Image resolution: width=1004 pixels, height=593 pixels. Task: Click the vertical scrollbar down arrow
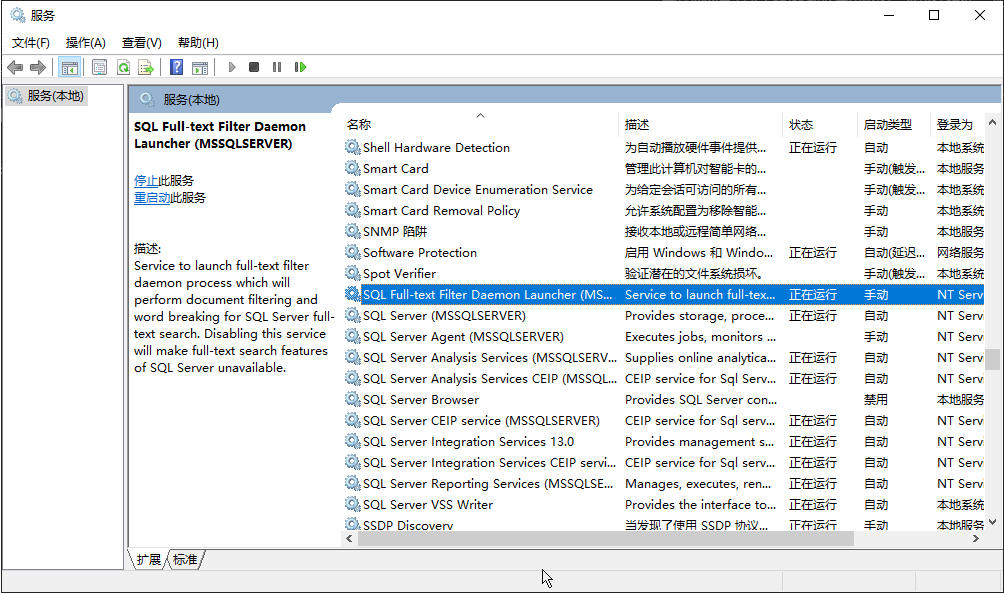click(992, 522)
